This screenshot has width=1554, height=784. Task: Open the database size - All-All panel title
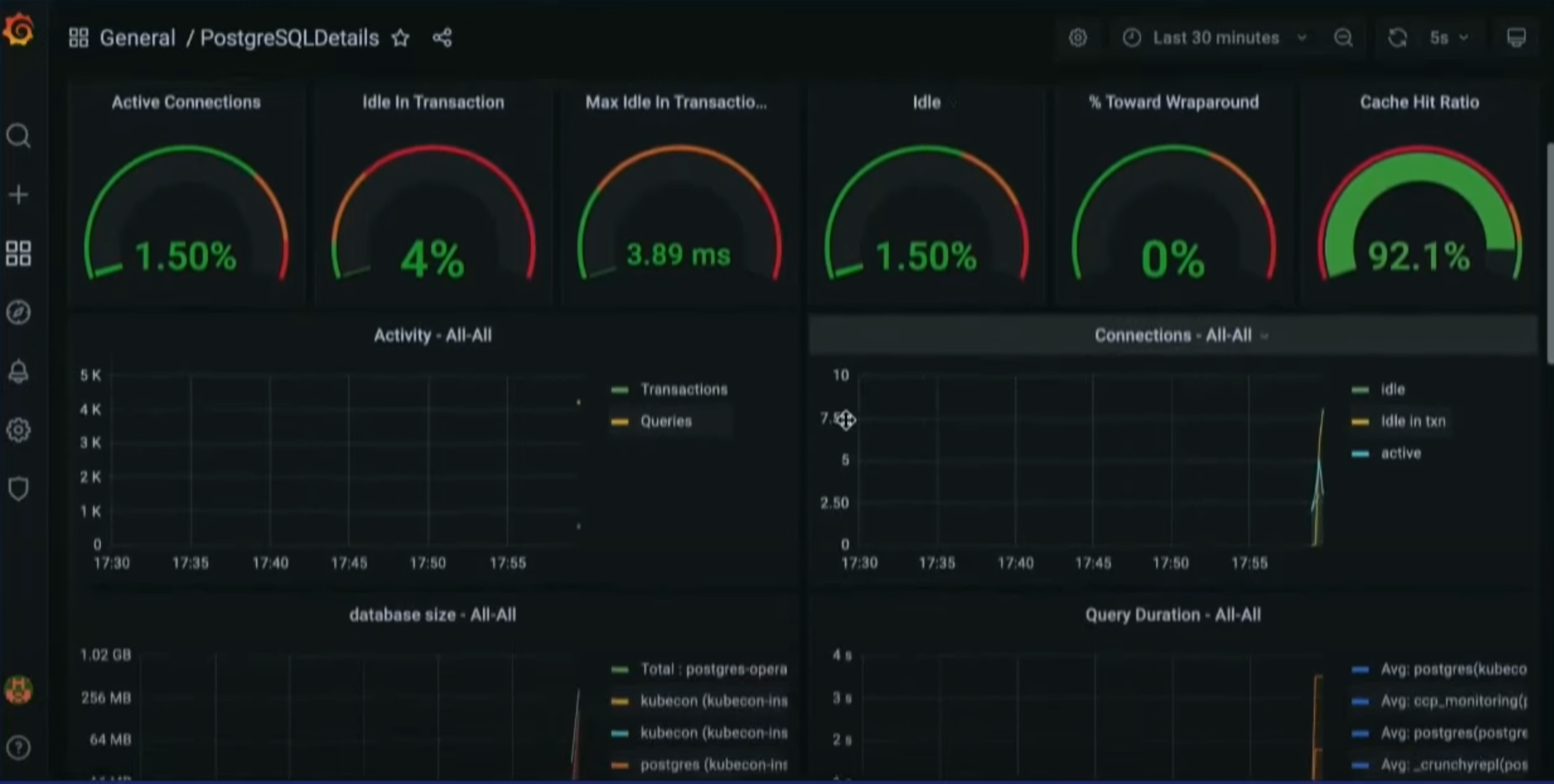coord(432,615)
